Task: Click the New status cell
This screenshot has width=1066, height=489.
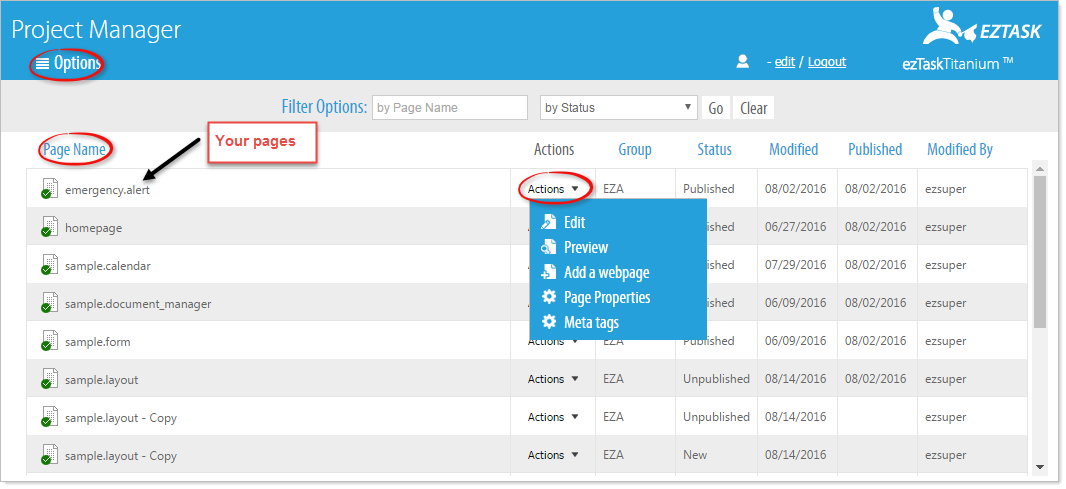Action: click(695, 455)
